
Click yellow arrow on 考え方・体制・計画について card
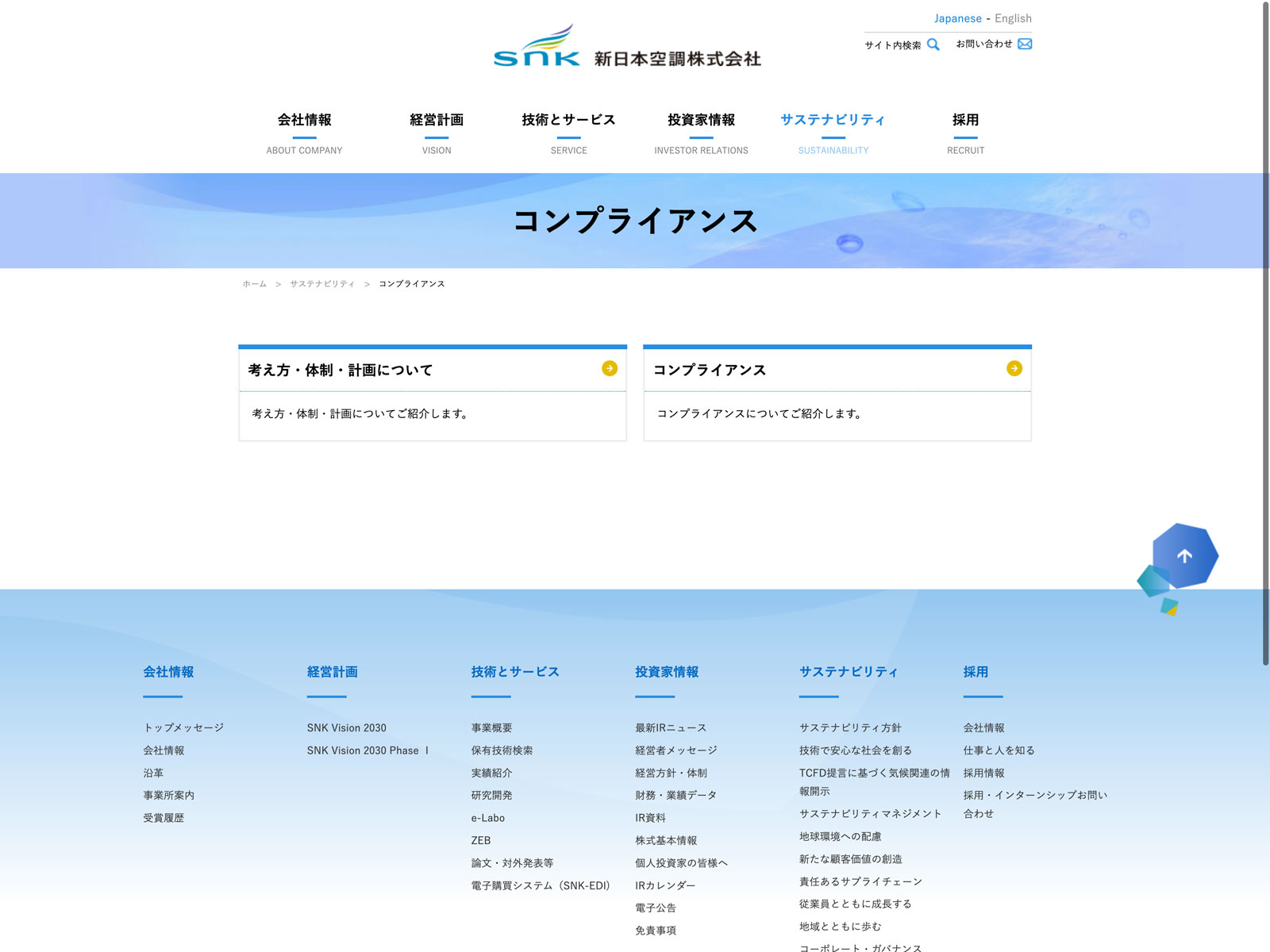(x=610, y=368)
